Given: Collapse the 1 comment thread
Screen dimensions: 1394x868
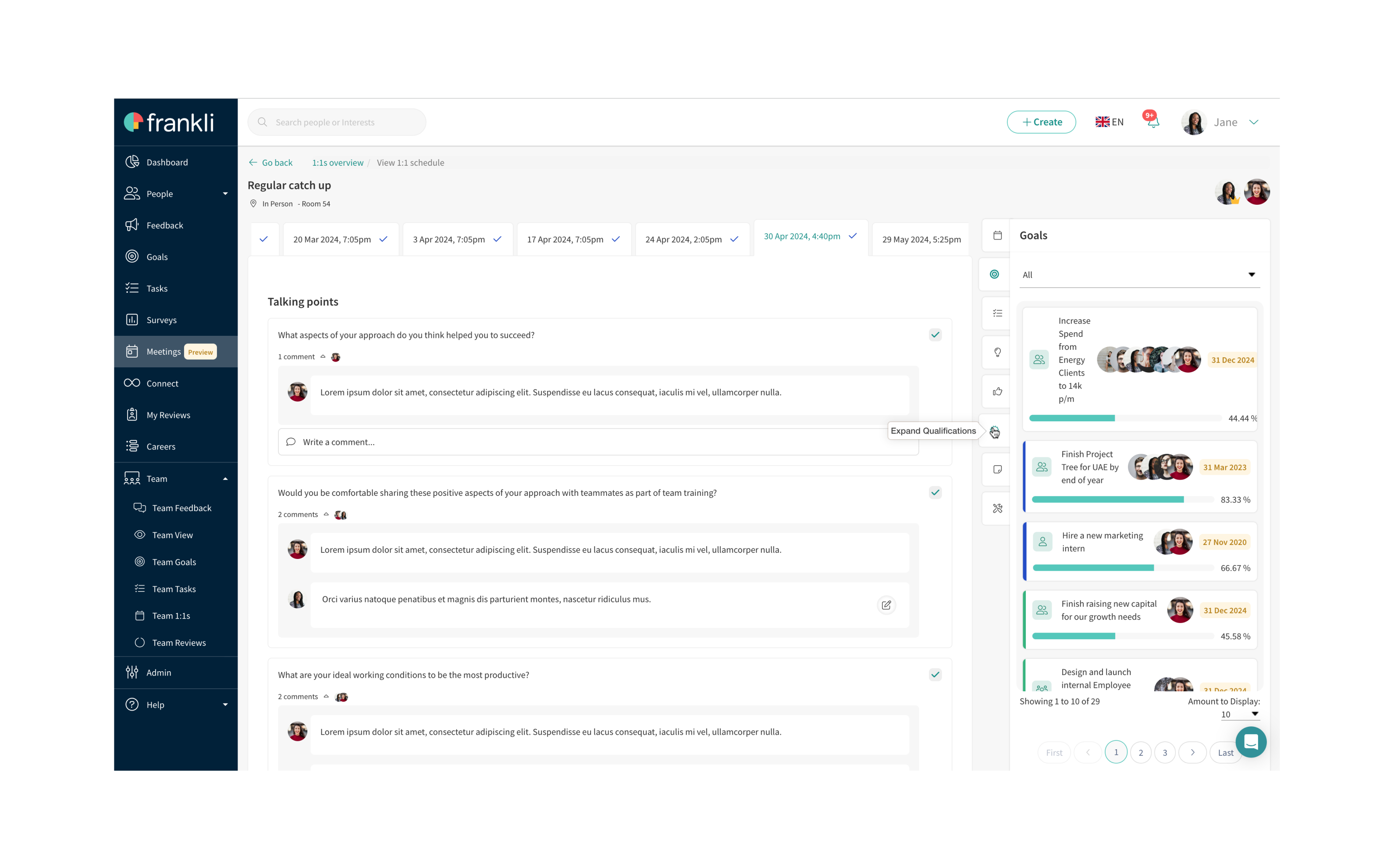Looking at the screenshot, I should click(x=323, y=357).
